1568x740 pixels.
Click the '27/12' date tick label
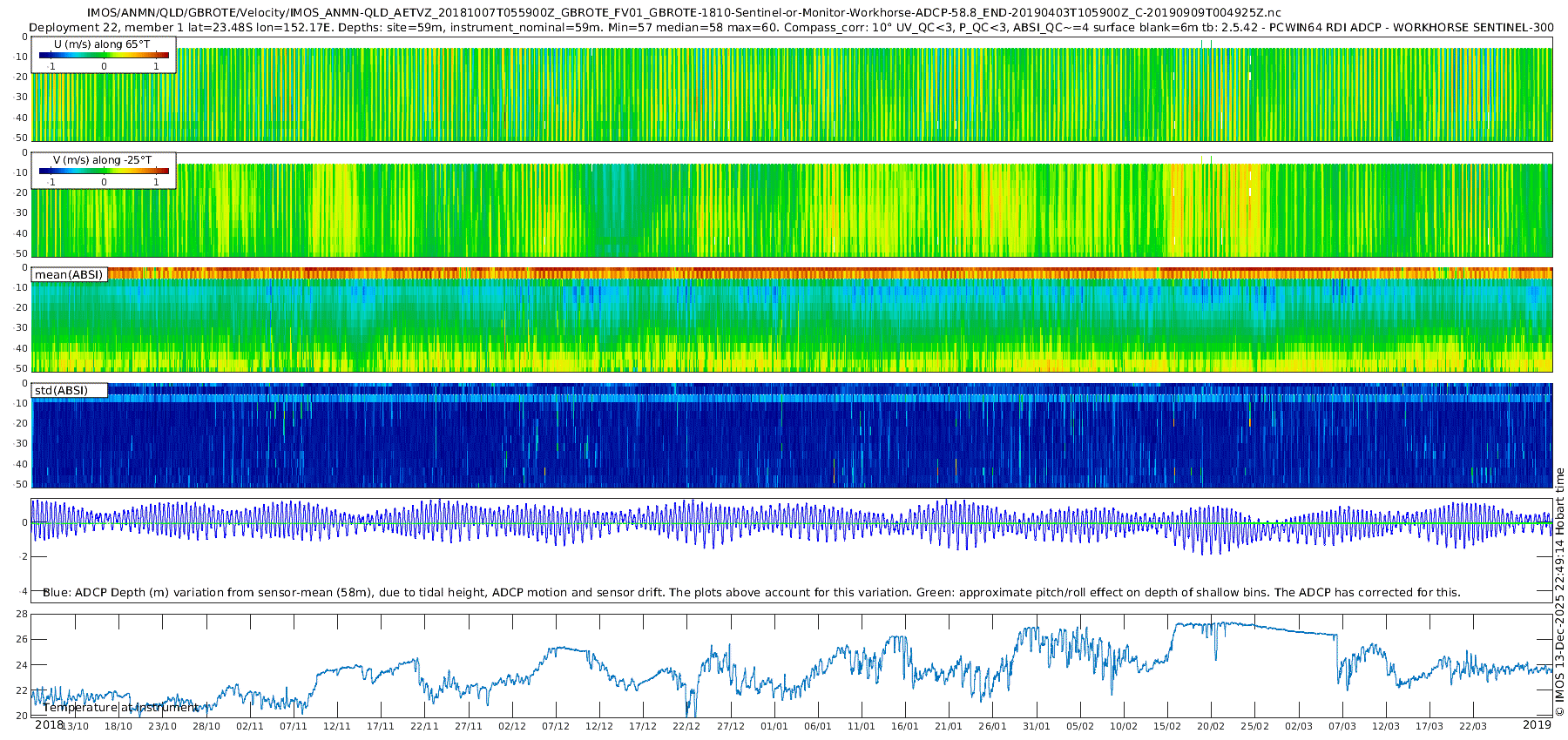click(731, 726)
